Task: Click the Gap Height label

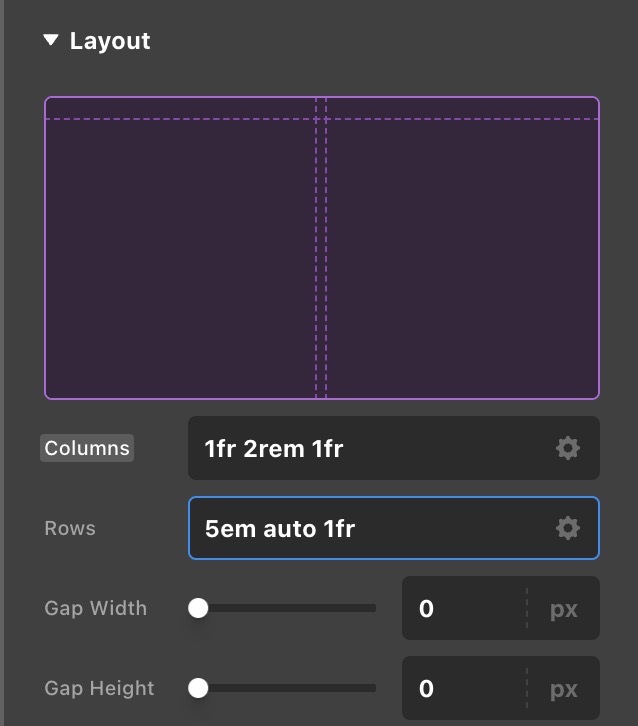Action: (x=99, y=688)
